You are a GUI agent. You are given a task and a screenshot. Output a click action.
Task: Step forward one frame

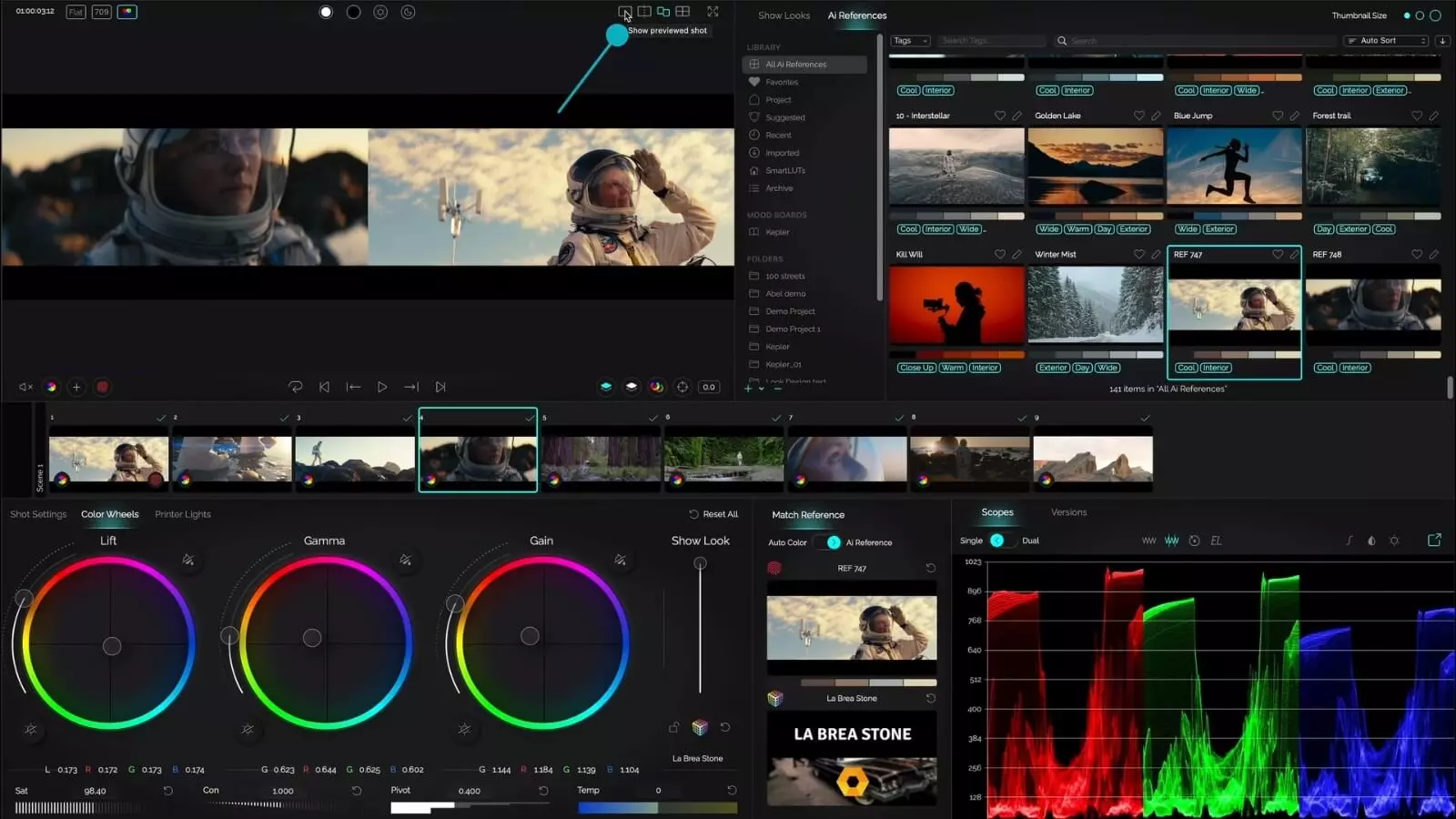(x=411, y=387)
